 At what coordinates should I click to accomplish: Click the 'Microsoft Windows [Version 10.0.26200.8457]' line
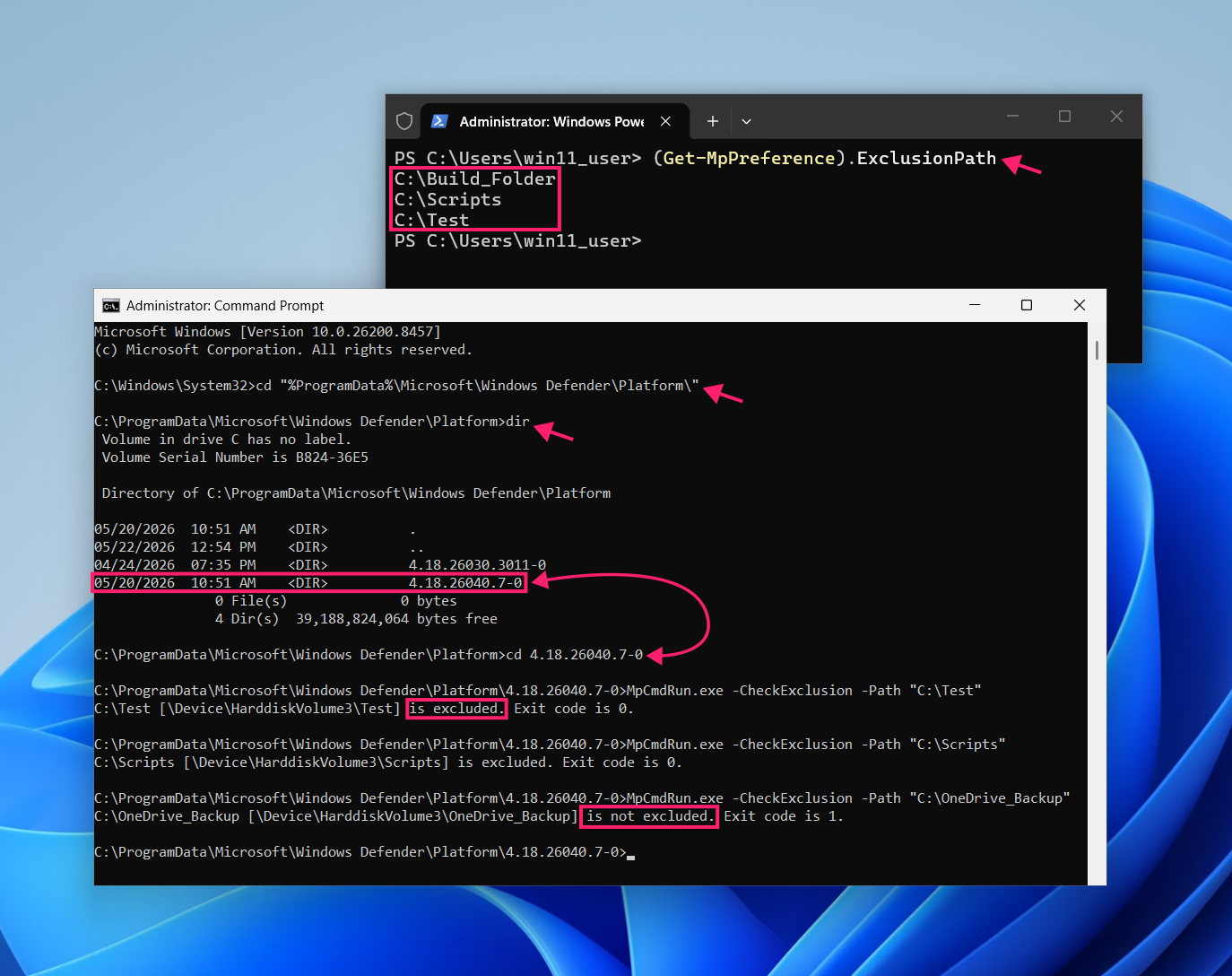click(x=267, y=332)
